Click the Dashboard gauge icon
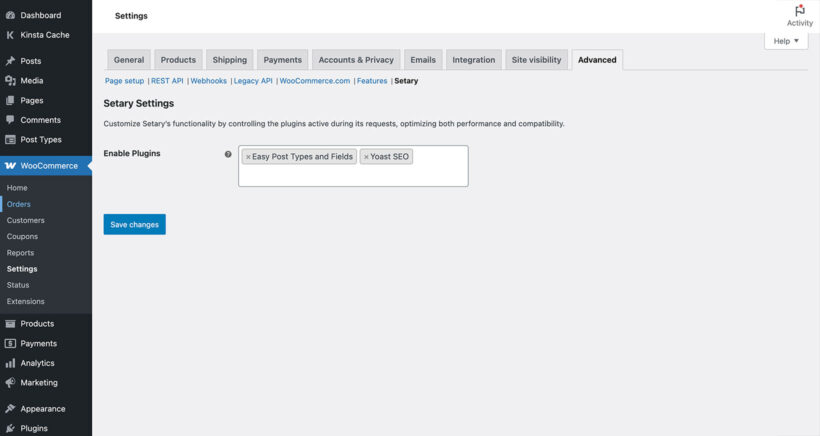 pos(10,15)
